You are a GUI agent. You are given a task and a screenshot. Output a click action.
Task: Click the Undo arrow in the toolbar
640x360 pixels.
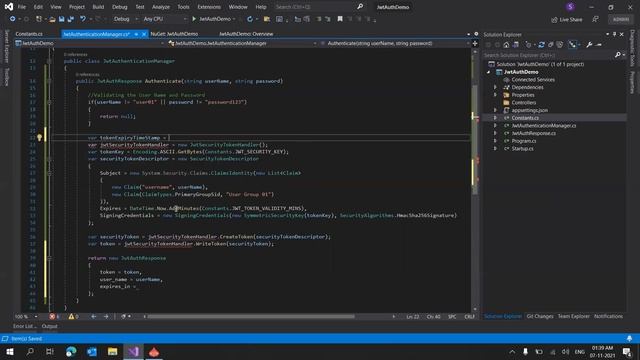tap(83, 19)
